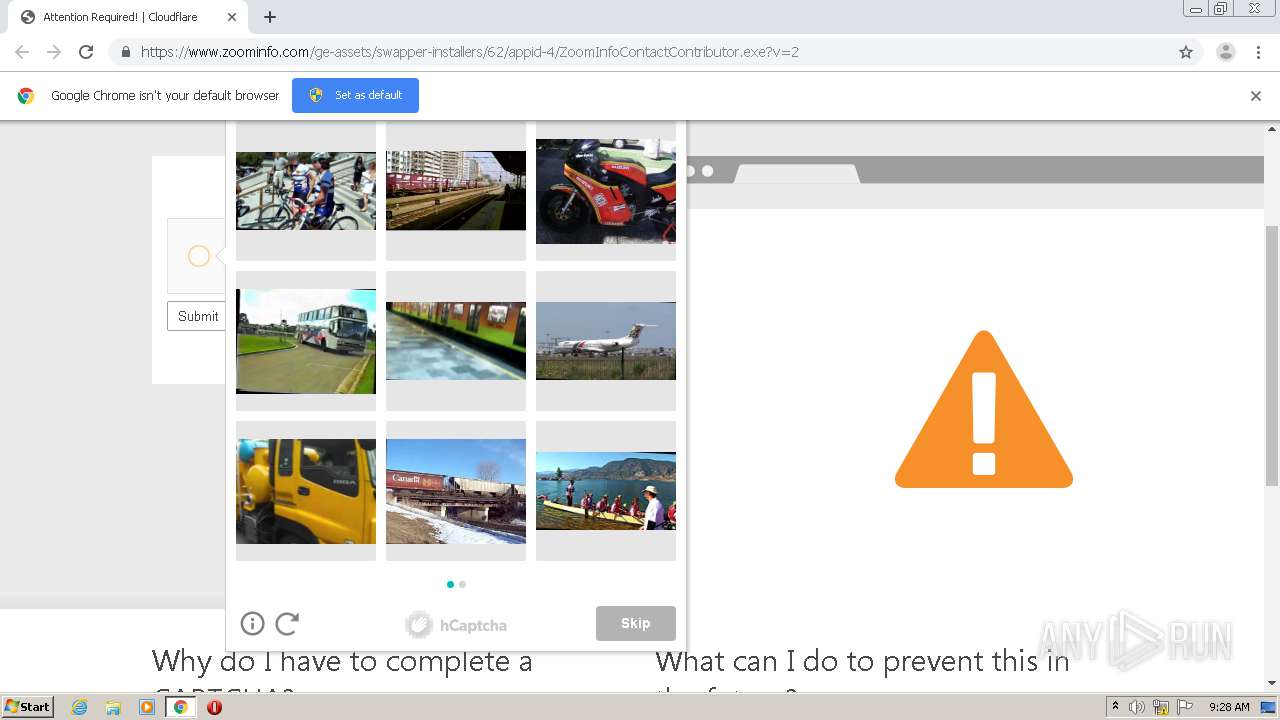This screenshot has width=1280, height=720.
Task: Click the network tray icon
Action: [1161, 707]
